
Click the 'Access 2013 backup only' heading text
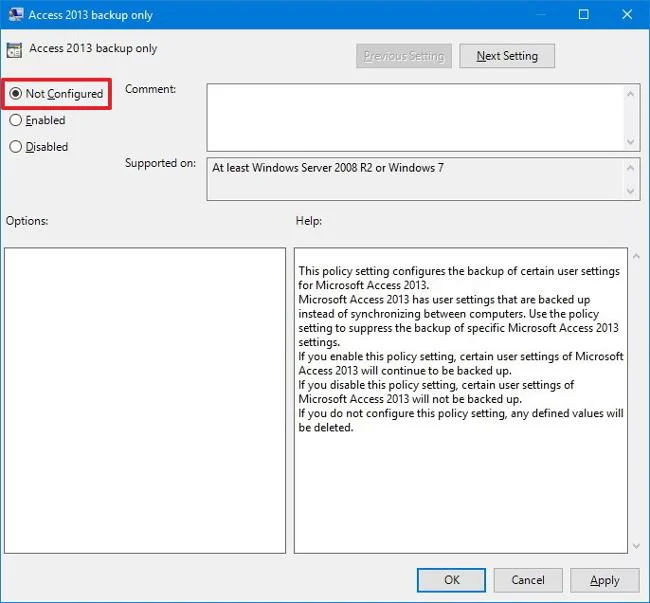click(93, 48)
